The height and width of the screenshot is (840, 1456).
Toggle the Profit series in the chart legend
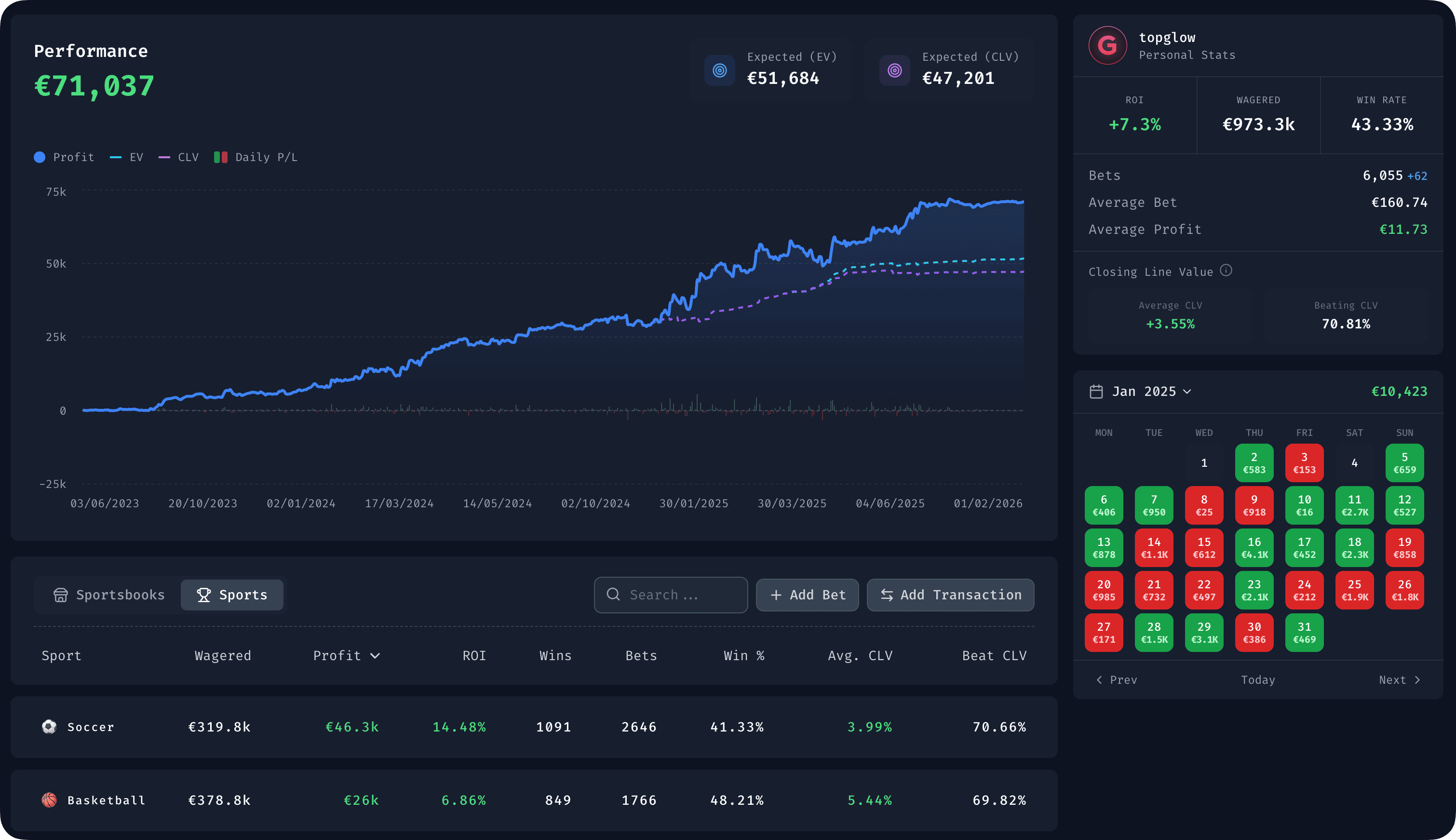pyautogui.click(x=64, y=157)
